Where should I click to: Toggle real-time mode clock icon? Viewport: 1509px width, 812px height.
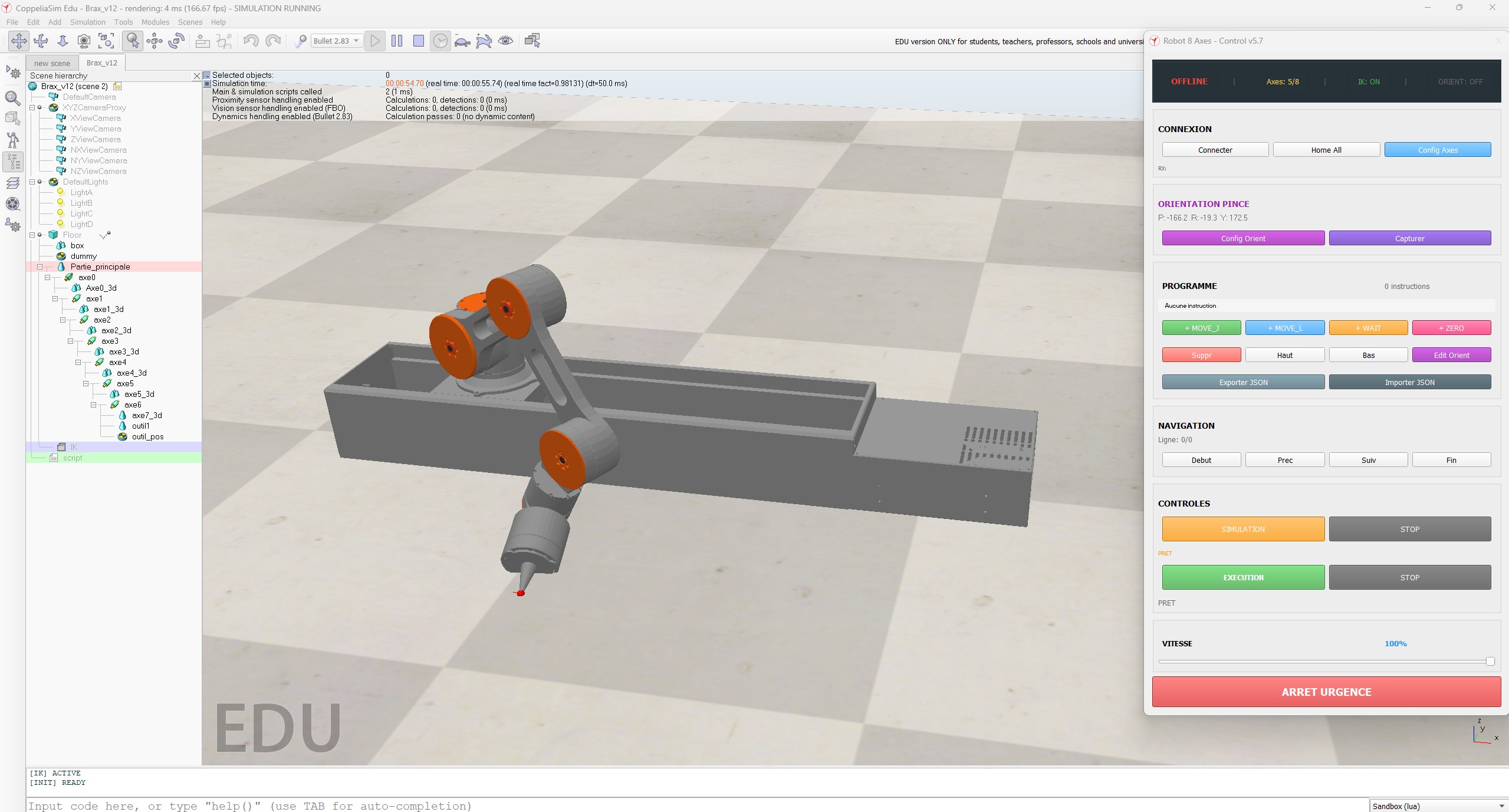point(440,41)
